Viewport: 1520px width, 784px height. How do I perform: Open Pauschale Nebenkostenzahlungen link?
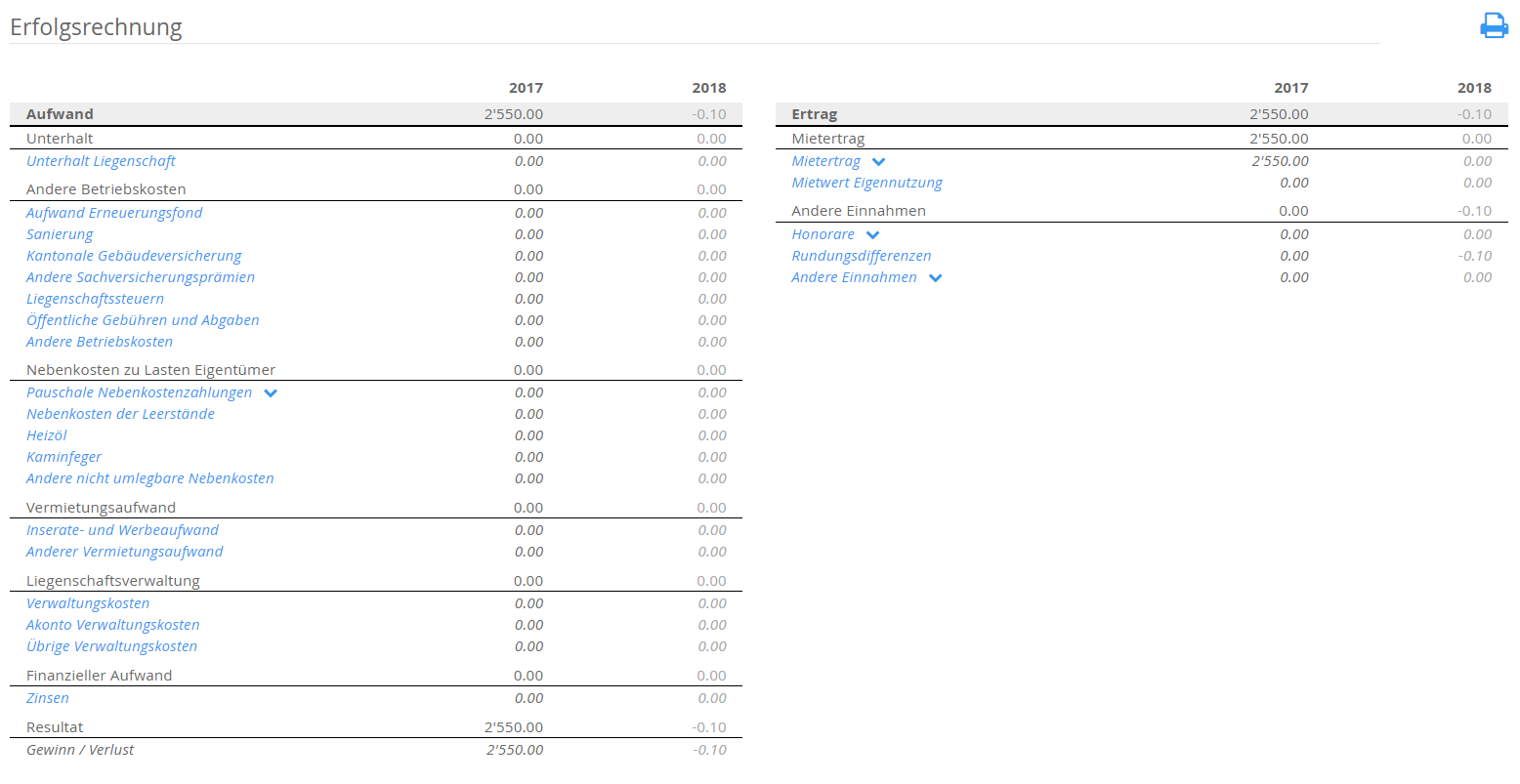coord(139,392)
